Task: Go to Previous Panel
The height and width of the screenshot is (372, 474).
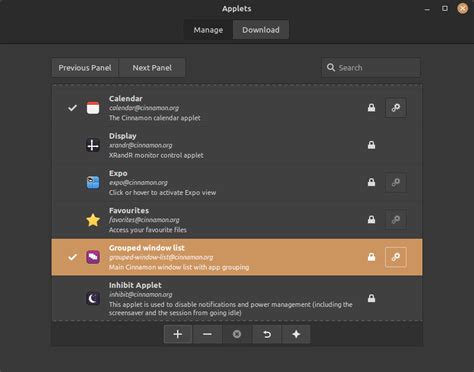Action: 85,68
